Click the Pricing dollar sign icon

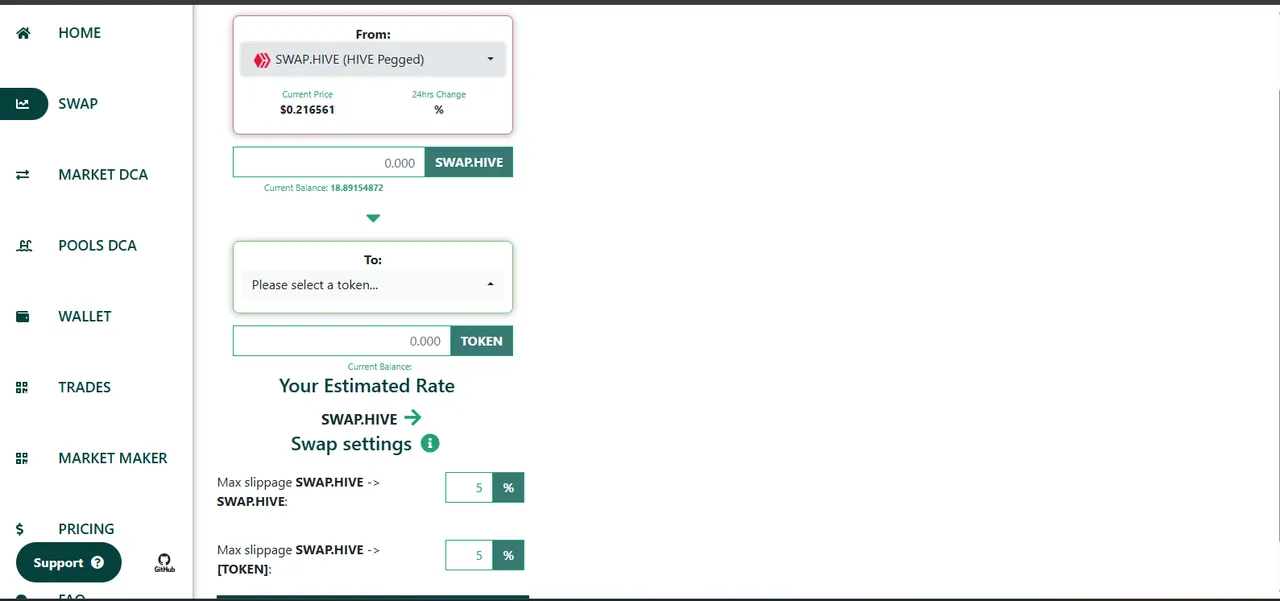point(20,529)
